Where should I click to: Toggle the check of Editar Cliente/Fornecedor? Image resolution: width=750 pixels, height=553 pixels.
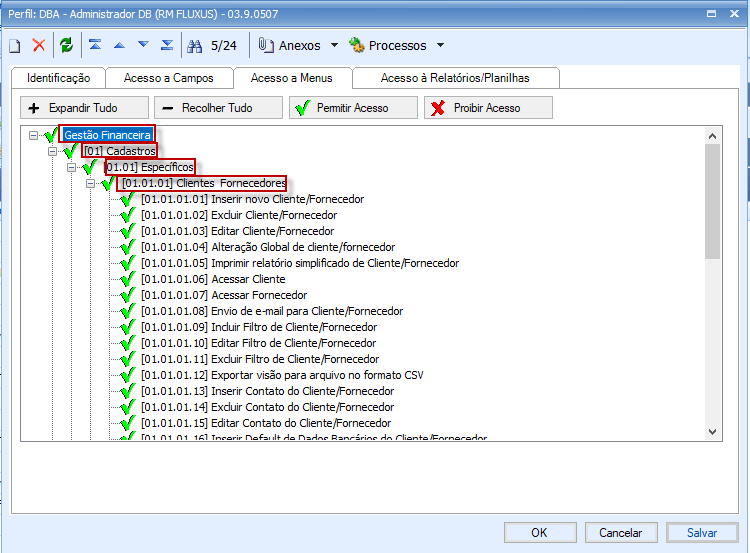(127, 231)
